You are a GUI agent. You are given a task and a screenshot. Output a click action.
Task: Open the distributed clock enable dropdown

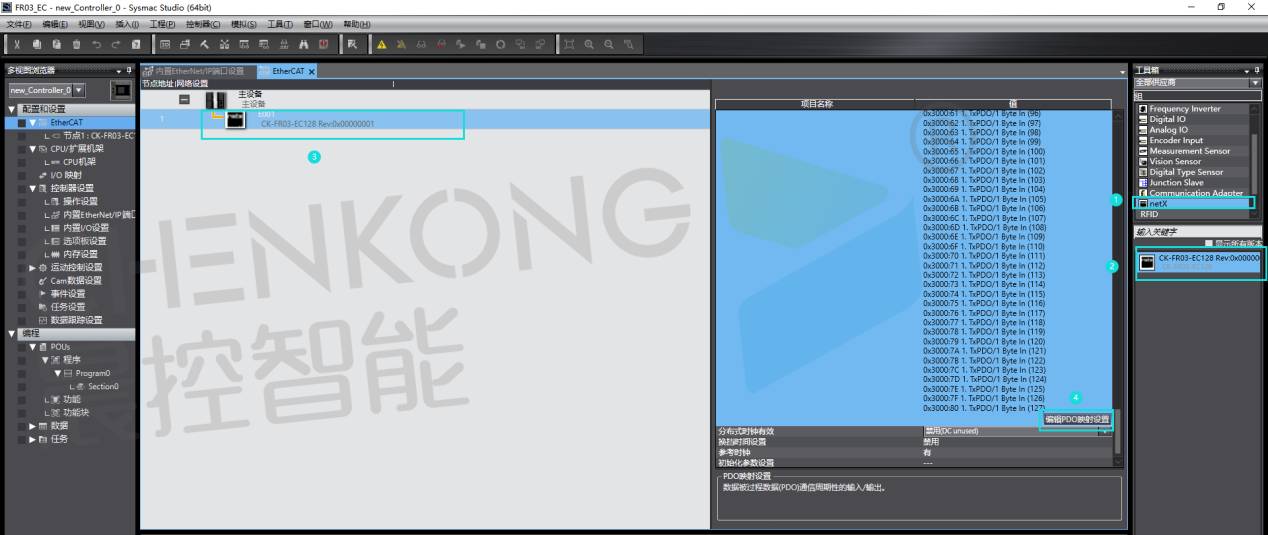click(1104, 431)
